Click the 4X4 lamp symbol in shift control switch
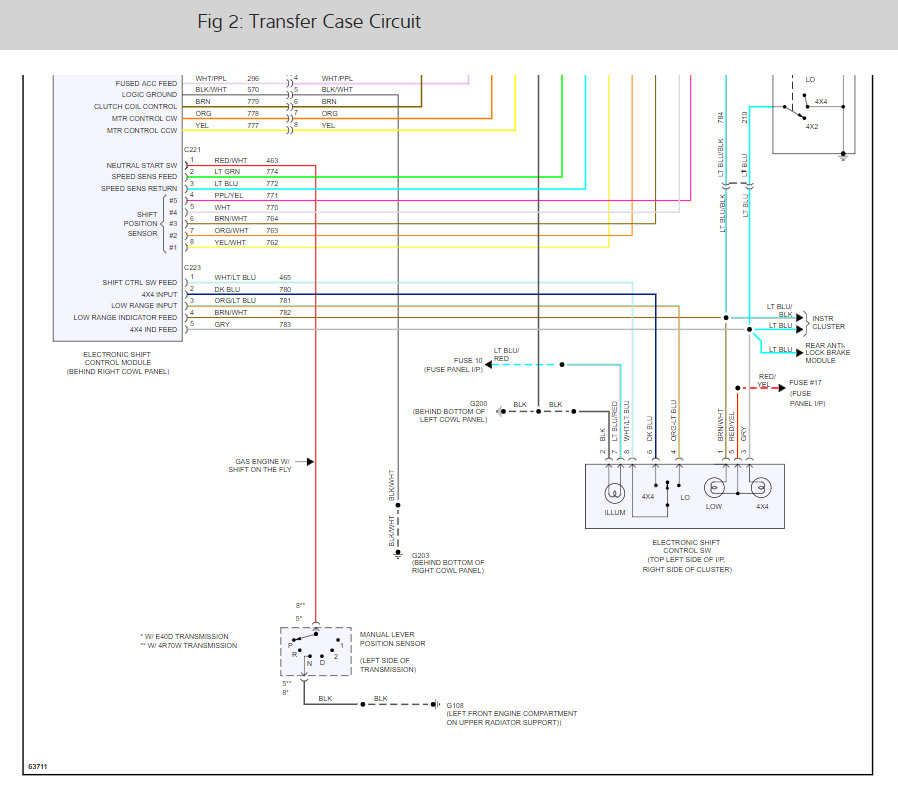898x801 pixels. click(760, 487)
